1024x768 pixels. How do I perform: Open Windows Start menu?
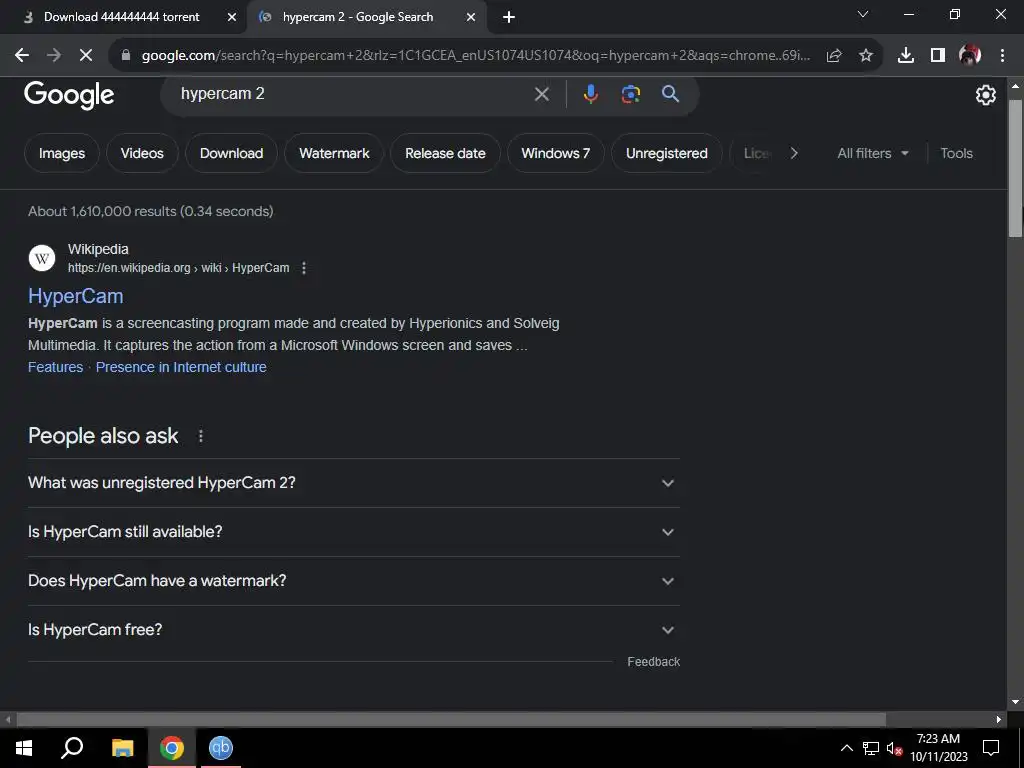(x=24, y=748)
